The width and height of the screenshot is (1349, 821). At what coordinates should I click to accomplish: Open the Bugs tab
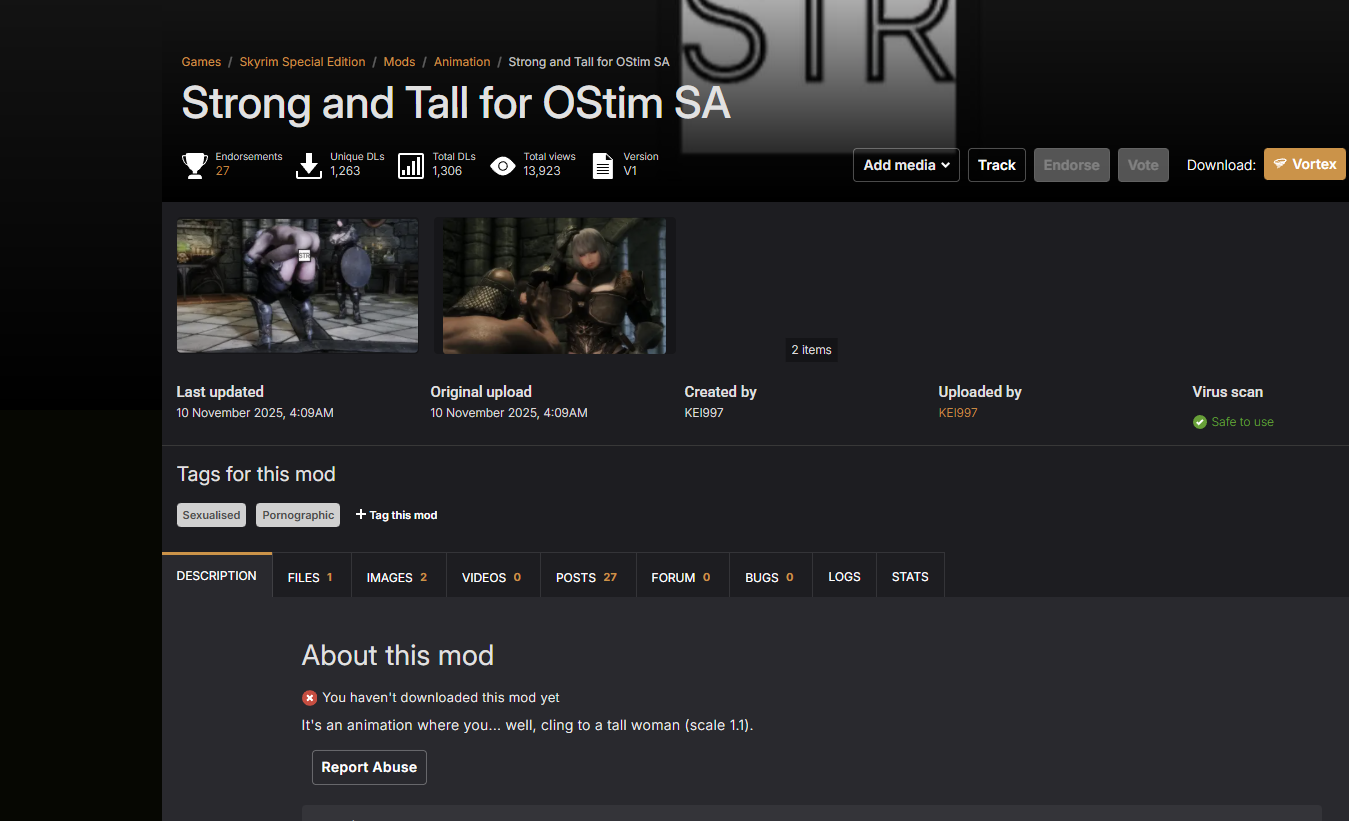coord(771,577)
